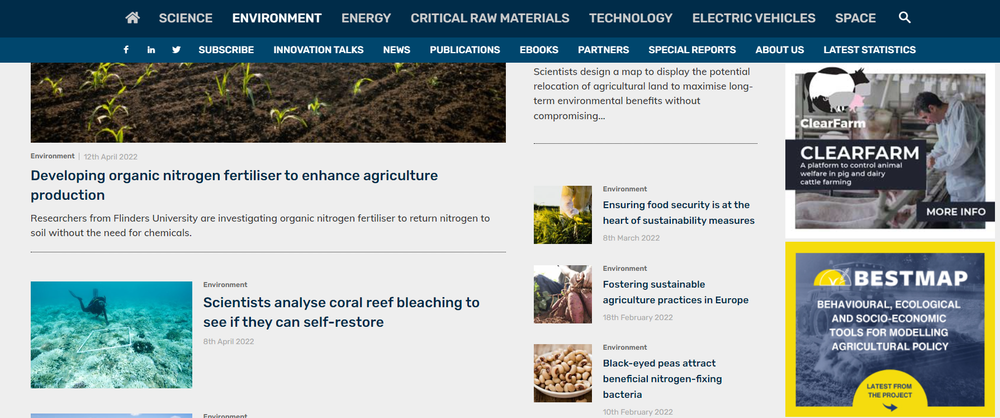
Task: Click the 10th February 2022 date
Action: pyautogui.click(x=638, y=412)
